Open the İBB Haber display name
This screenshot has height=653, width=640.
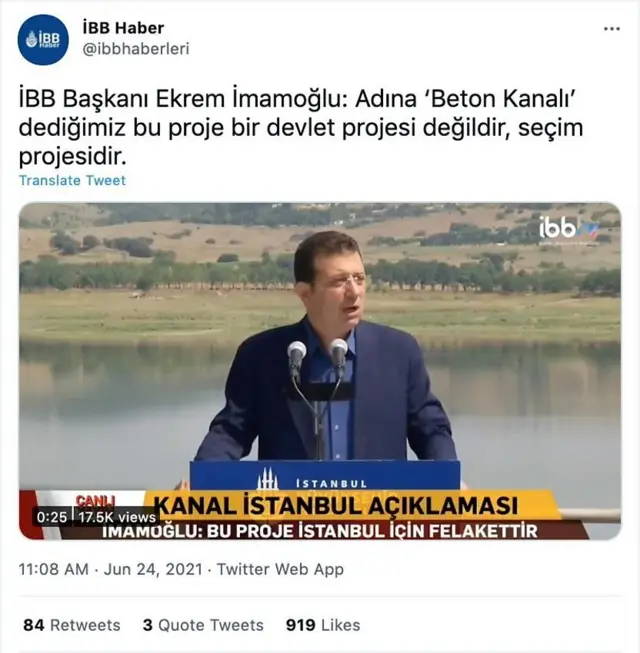click(123, 28)
